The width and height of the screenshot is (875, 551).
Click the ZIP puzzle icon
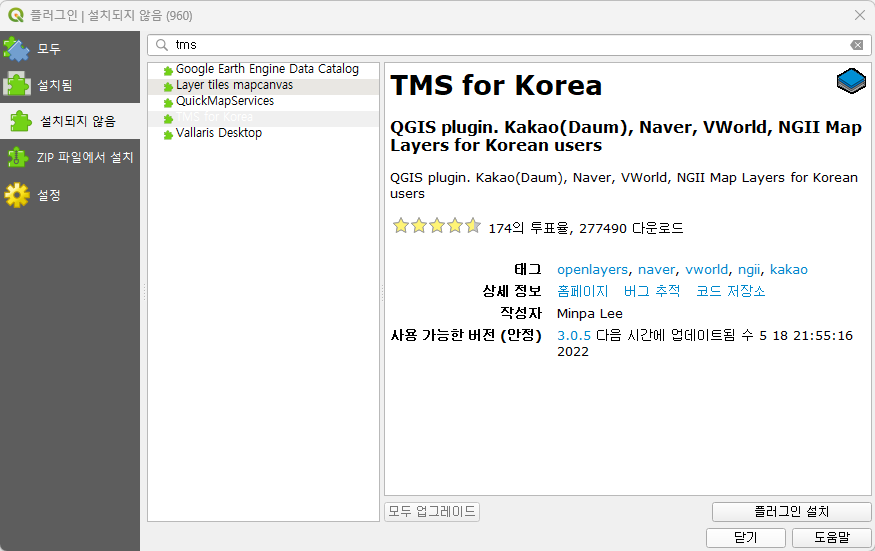click(17, 157)
